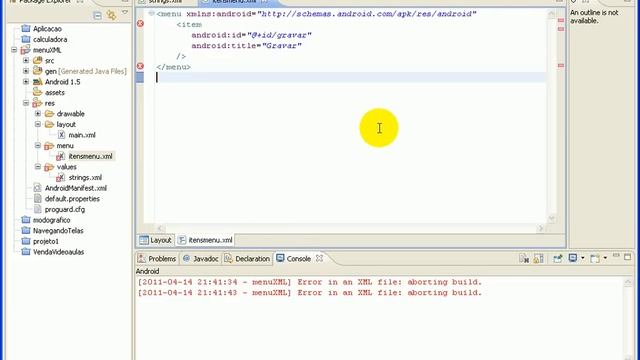Click the error marker beside the item line
Image resolution: width=640 pixels, height=360 pixels.
tap(140, 24)
